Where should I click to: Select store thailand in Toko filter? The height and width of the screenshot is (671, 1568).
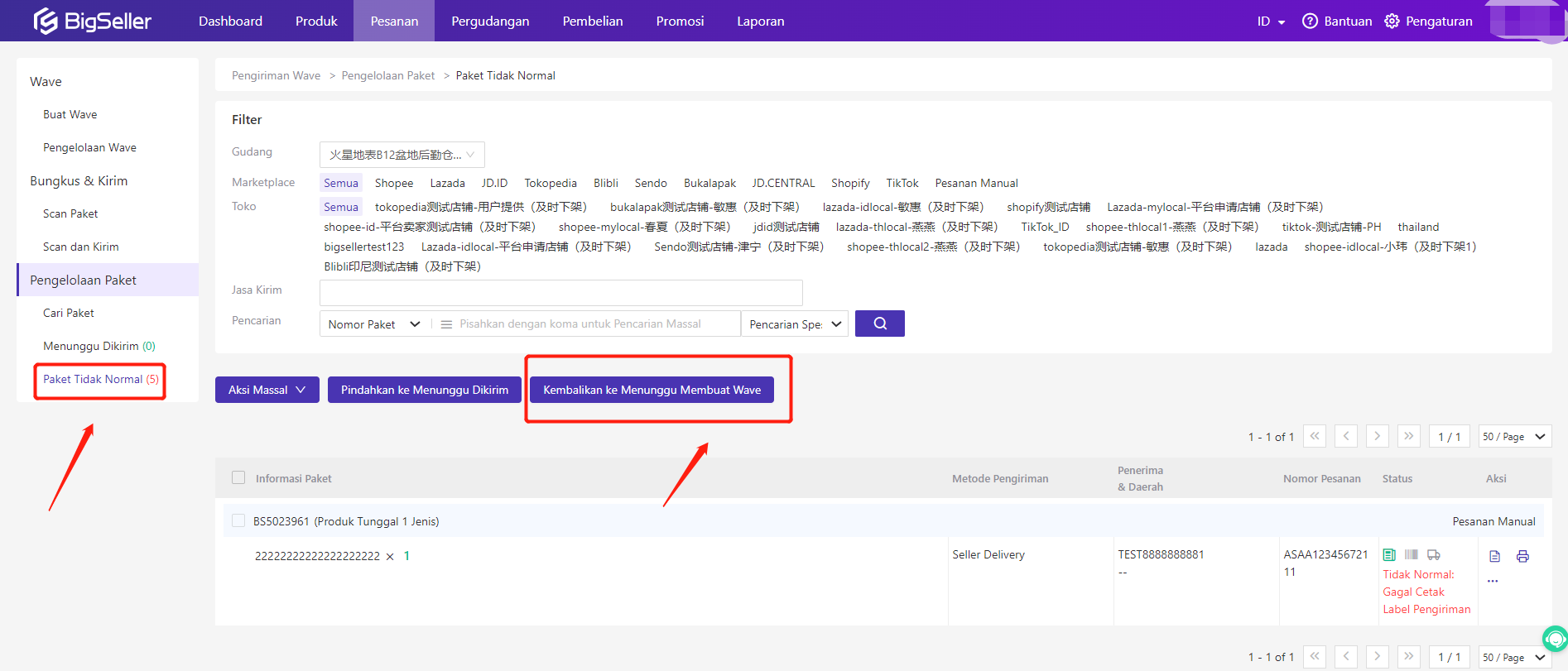pos(1418,227)
